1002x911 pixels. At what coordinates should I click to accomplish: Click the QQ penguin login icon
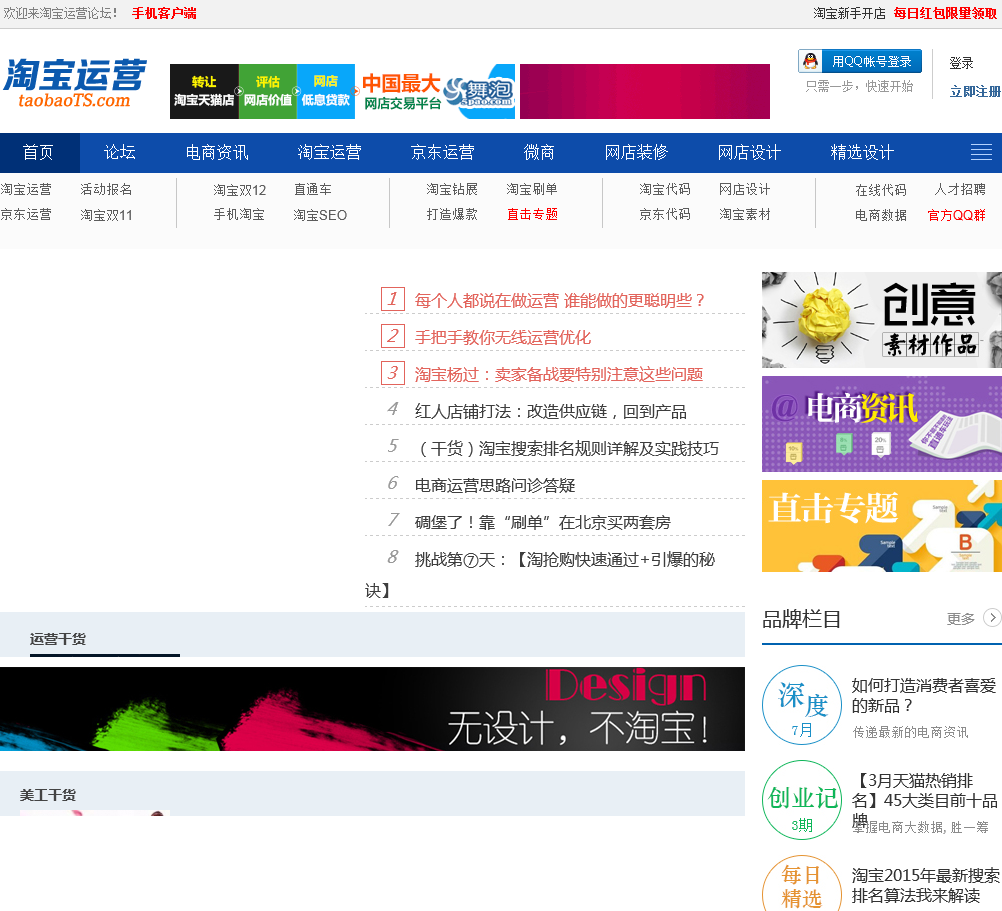[x=810, y=61]
